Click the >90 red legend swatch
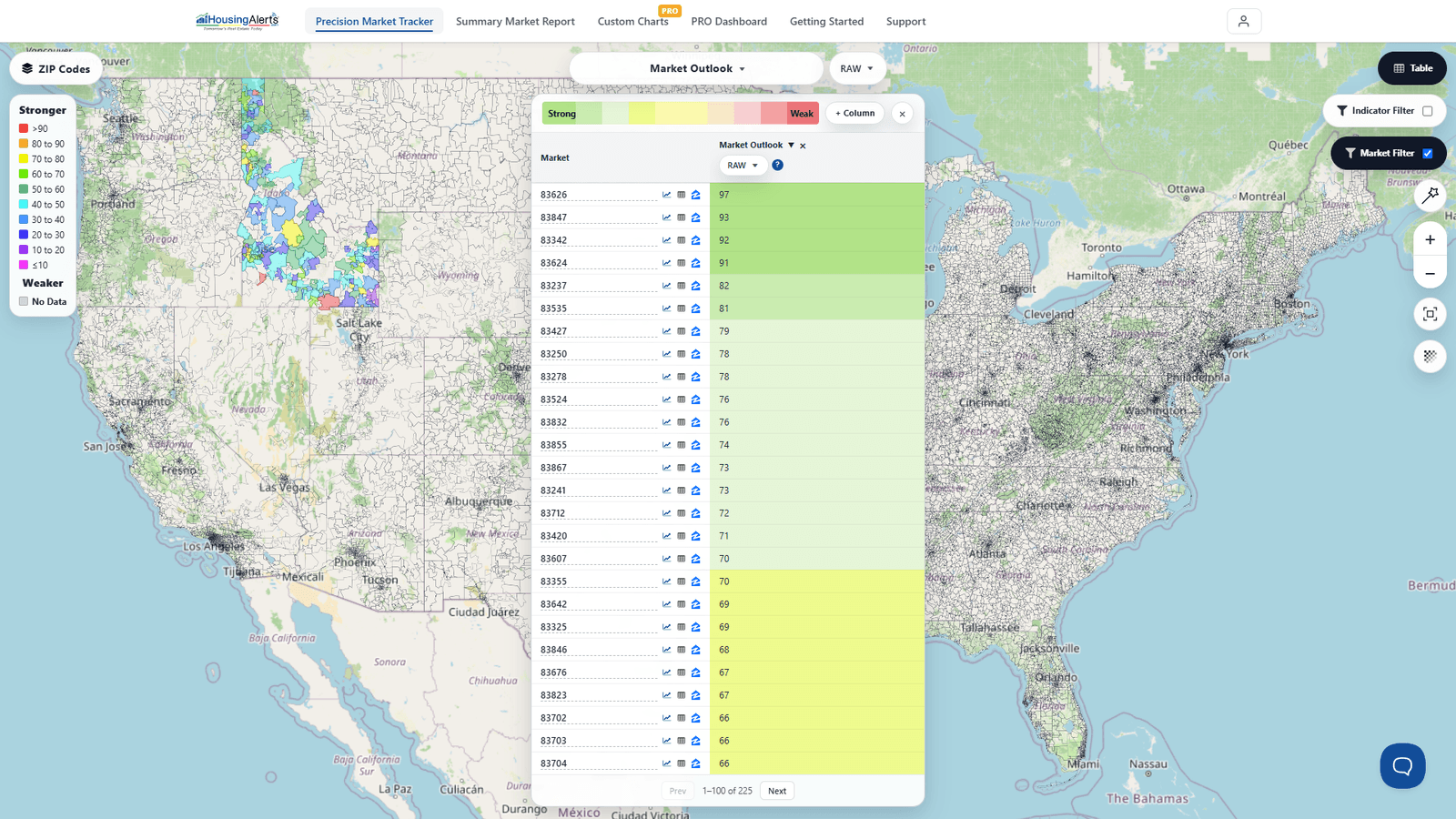Image resolution: width=1456 pixels, height=819 pixels. coord(24,128)
